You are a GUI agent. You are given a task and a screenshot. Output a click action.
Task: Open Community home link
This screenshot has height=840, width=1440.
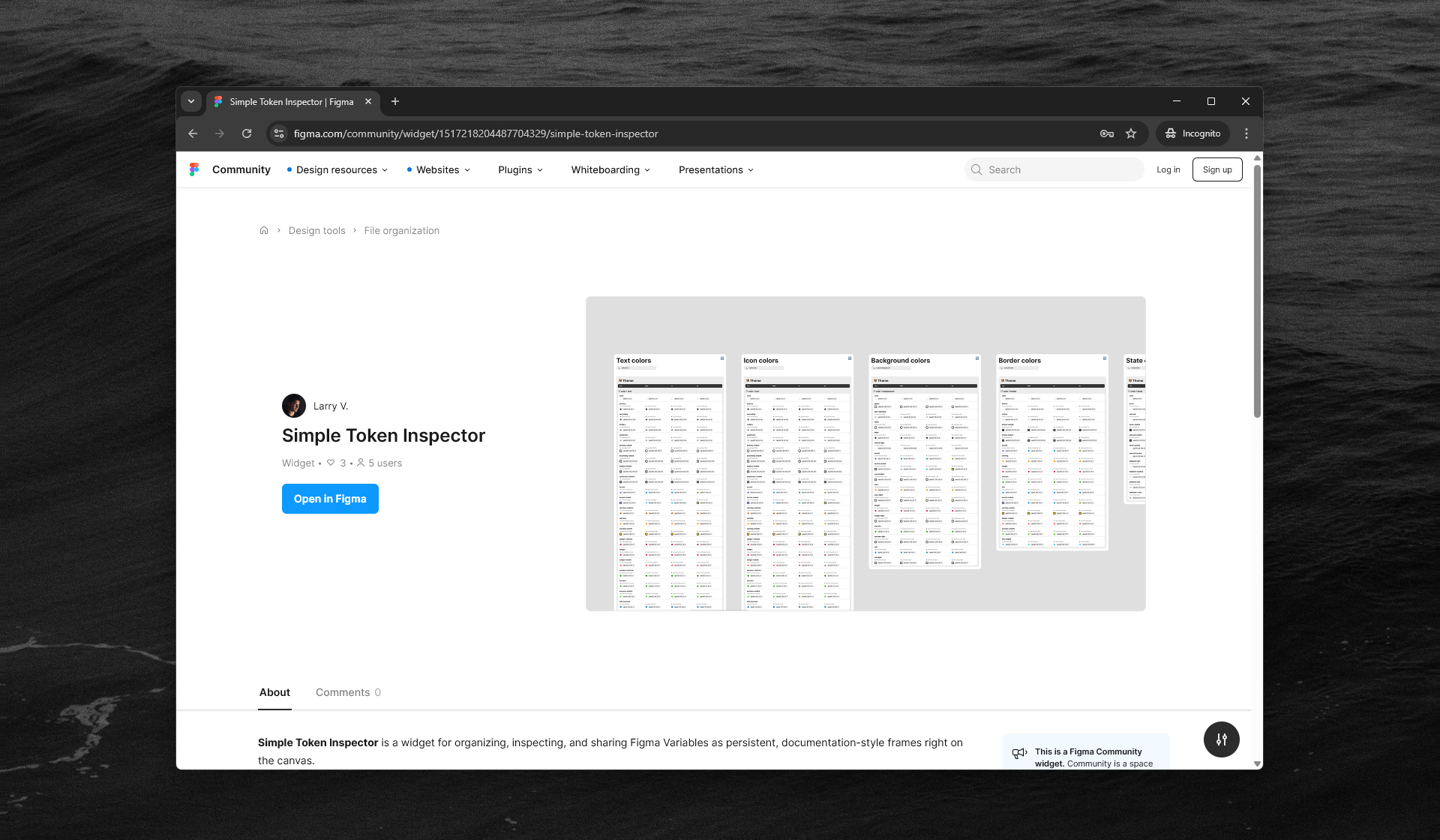(x=241, y=169)
